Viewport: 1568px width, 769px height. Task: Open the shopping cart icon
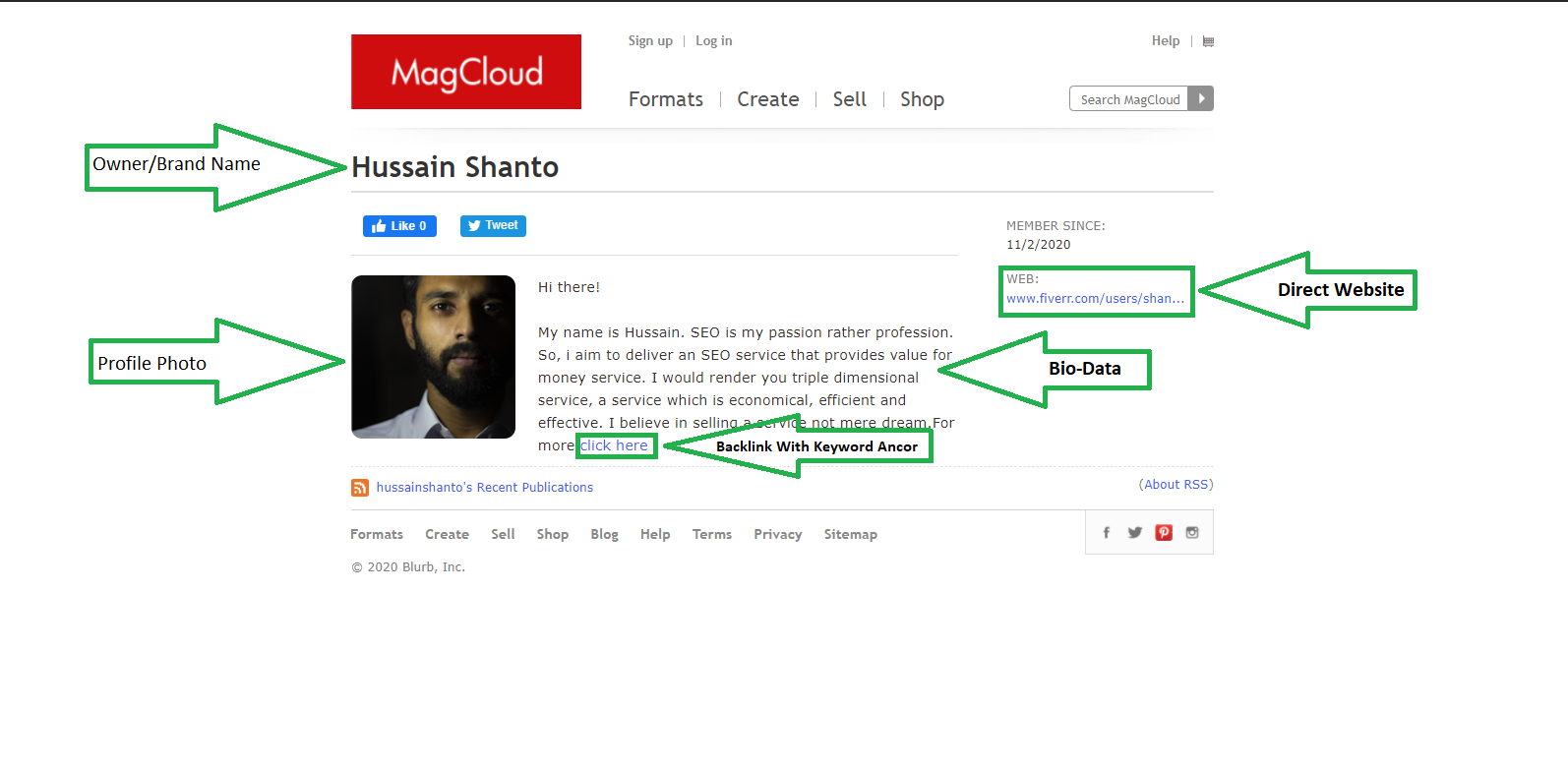[1208, 41]
